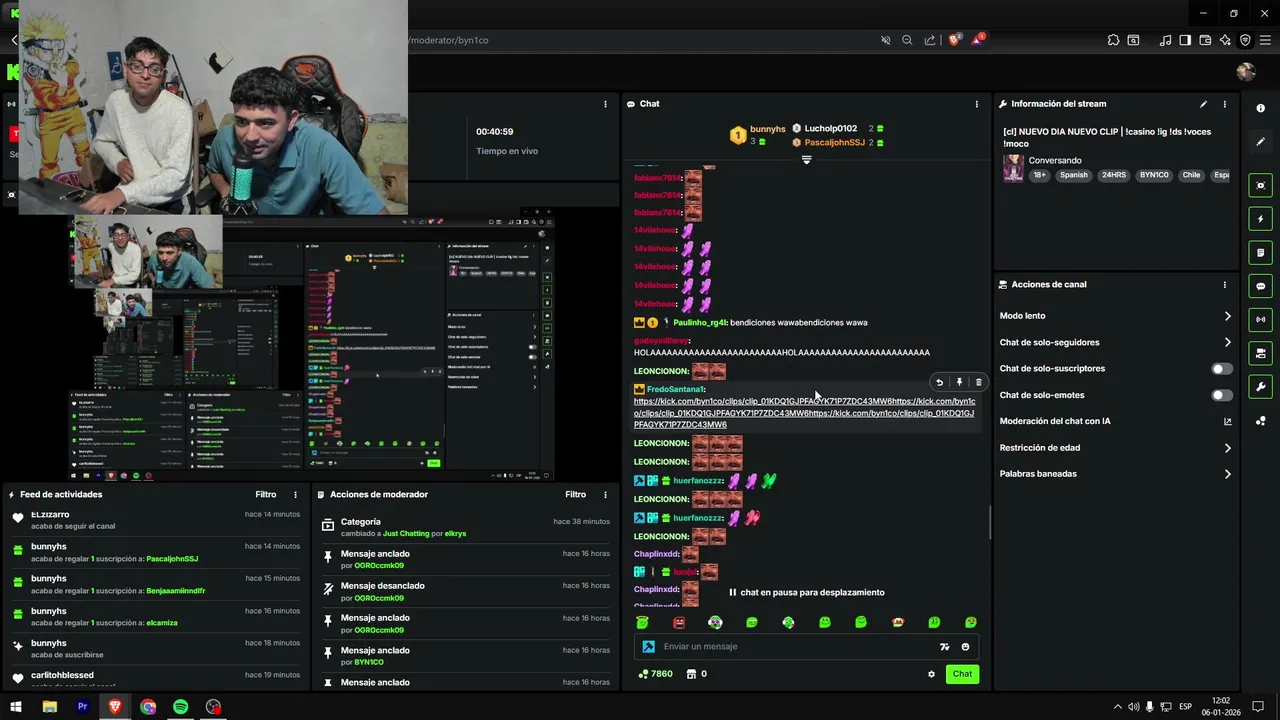The width and height of the screenshot is (1280, 720).
Task: Open File Explorer from taskbar
Action: [x=49, y=707]
